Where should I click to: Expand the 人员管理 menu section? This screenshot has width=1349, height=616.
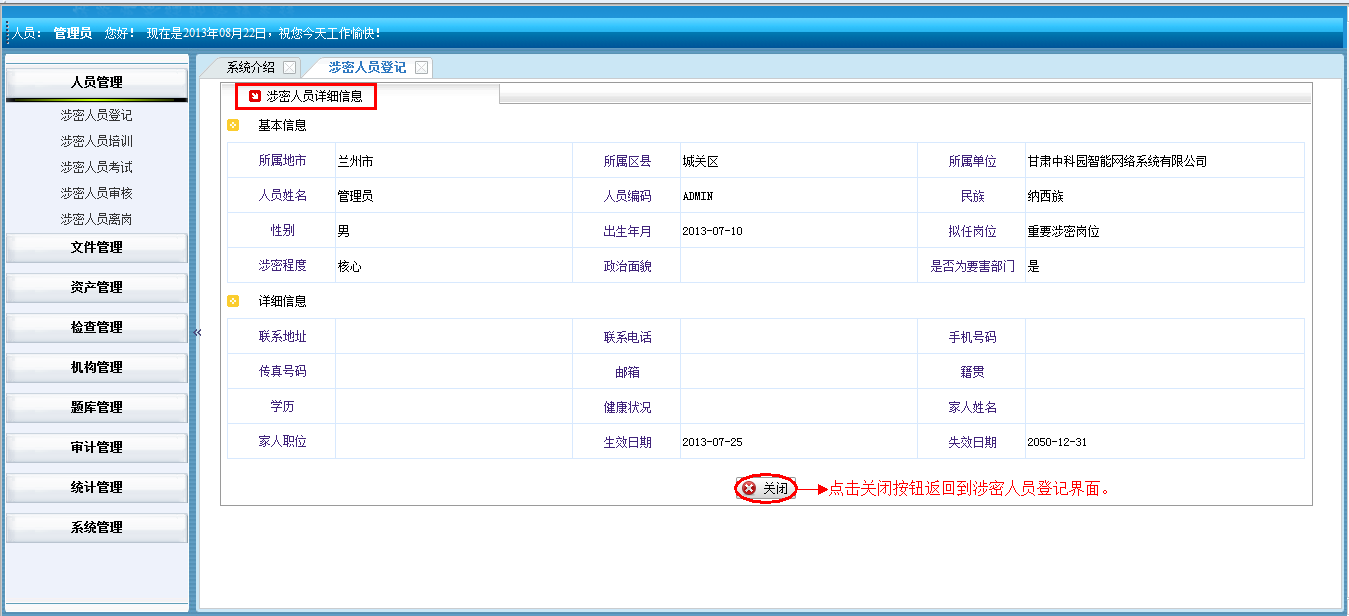(x=97, y=82)
